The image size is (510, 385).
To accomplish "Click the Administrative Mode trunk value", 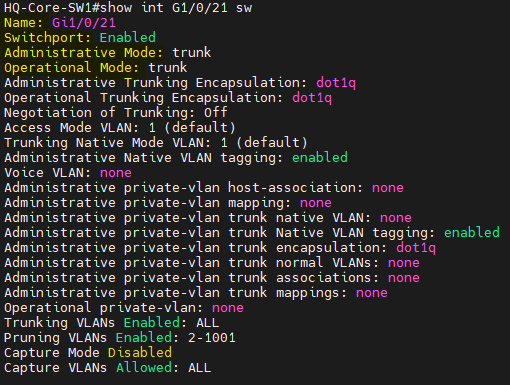I will point(192,53).
